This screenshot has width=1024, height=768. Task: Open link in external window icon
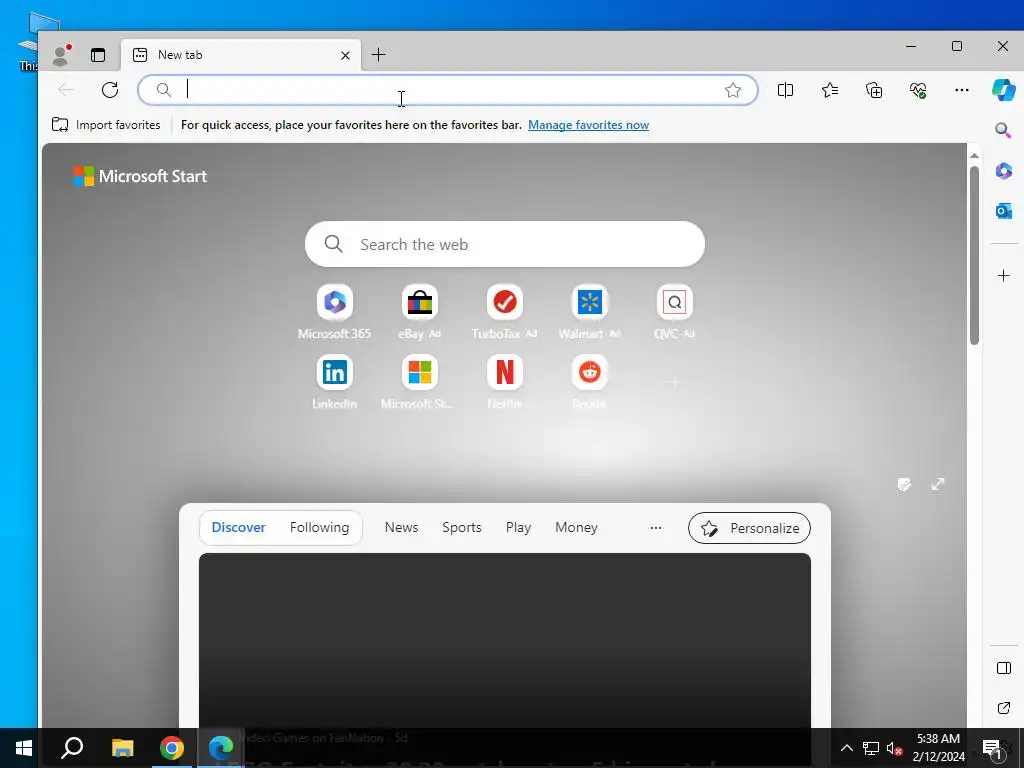coord(1004,708)
